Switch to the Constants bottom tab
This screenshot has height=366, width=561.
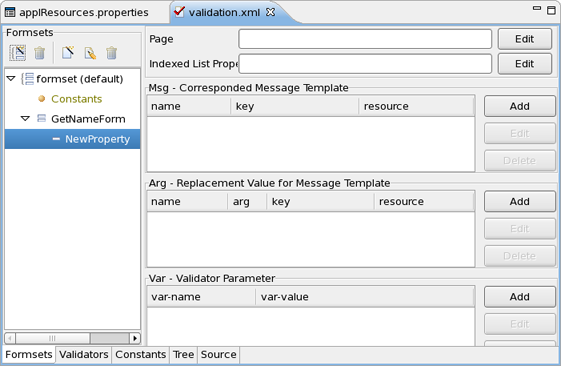tap(140, 355)
